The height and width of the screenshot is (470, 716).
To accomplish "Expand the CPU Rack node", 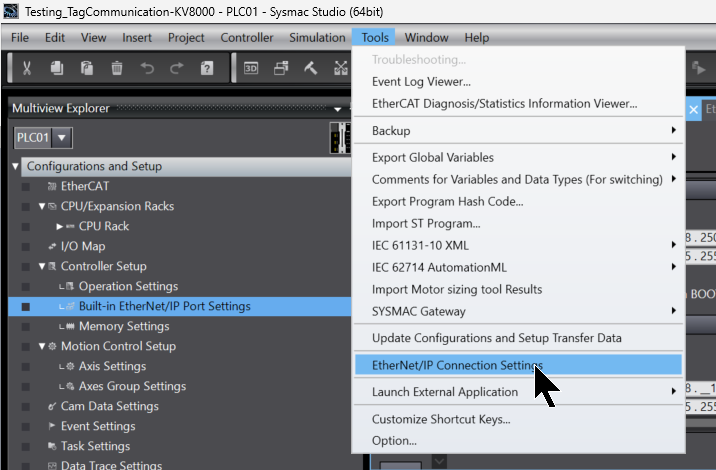I will (x=60, y=226).
